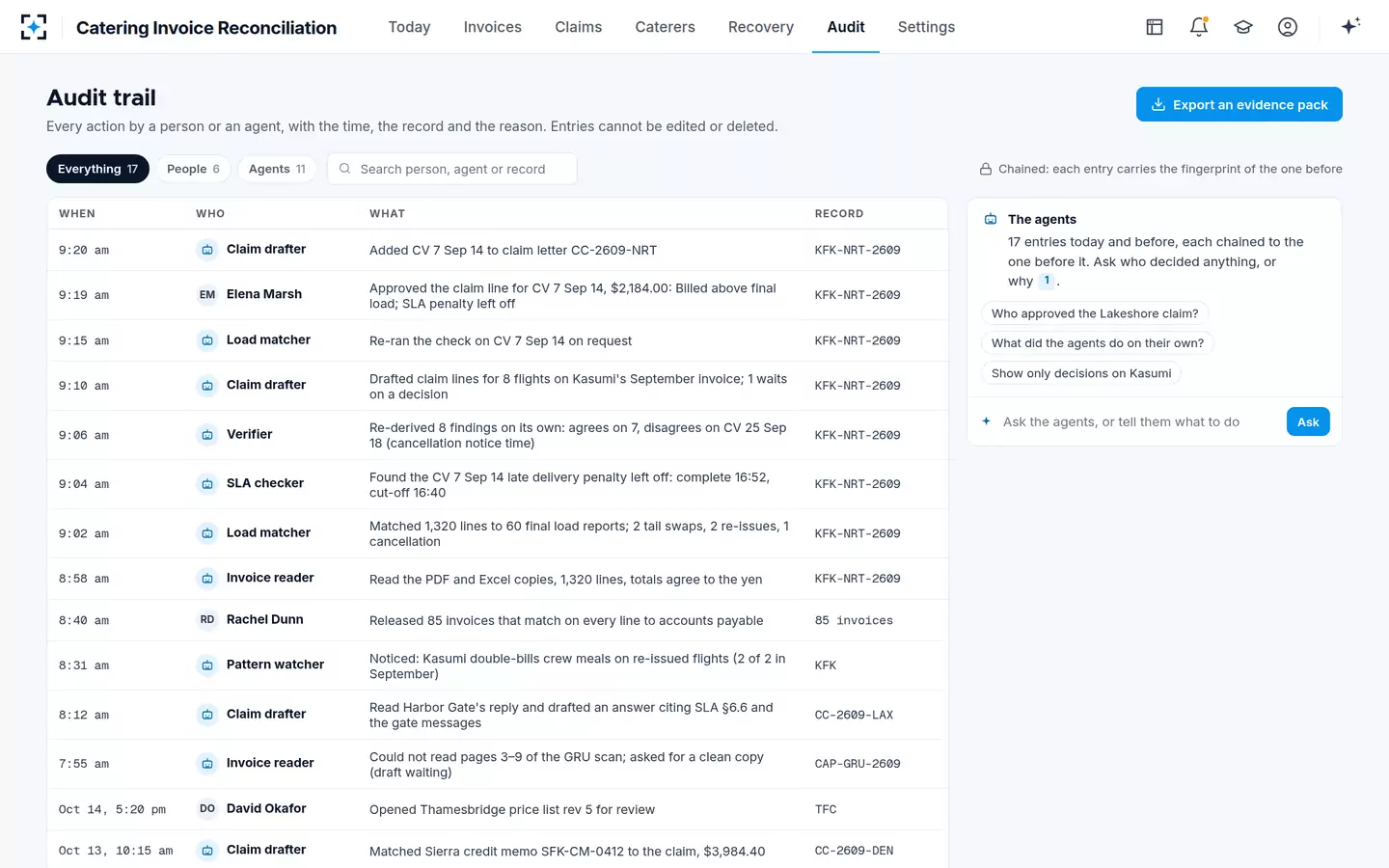Click the bot icon in The agents panel
The height and width of the screenshot is (868, 1389).
tap(991, 219)
